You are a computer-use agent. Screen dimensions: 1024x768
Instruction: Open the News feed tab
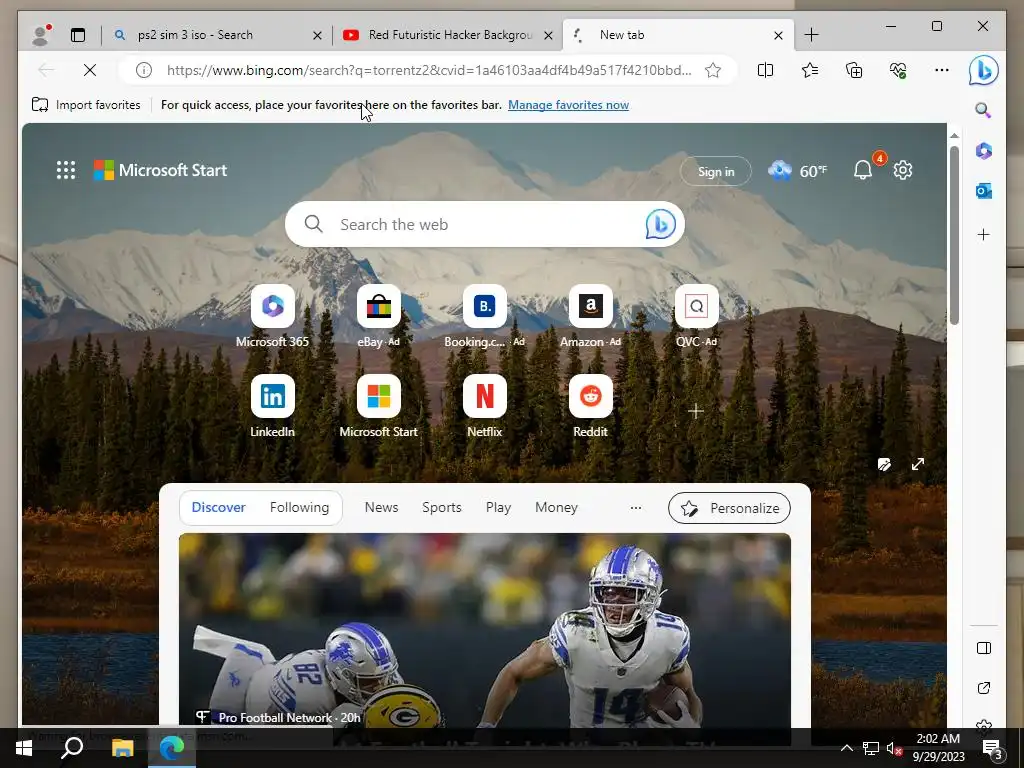pyautogui.click(x=381, y=507)
